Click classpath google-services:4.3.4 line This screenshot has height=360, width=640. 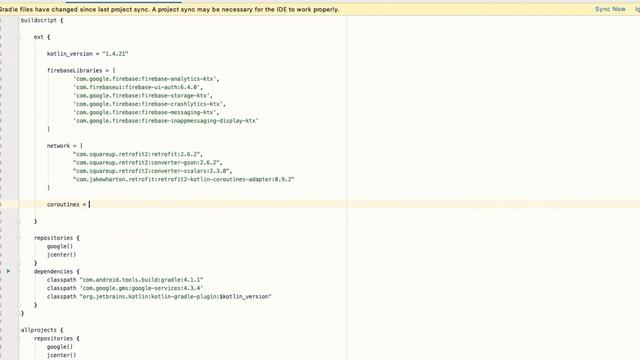click(125, 288)
